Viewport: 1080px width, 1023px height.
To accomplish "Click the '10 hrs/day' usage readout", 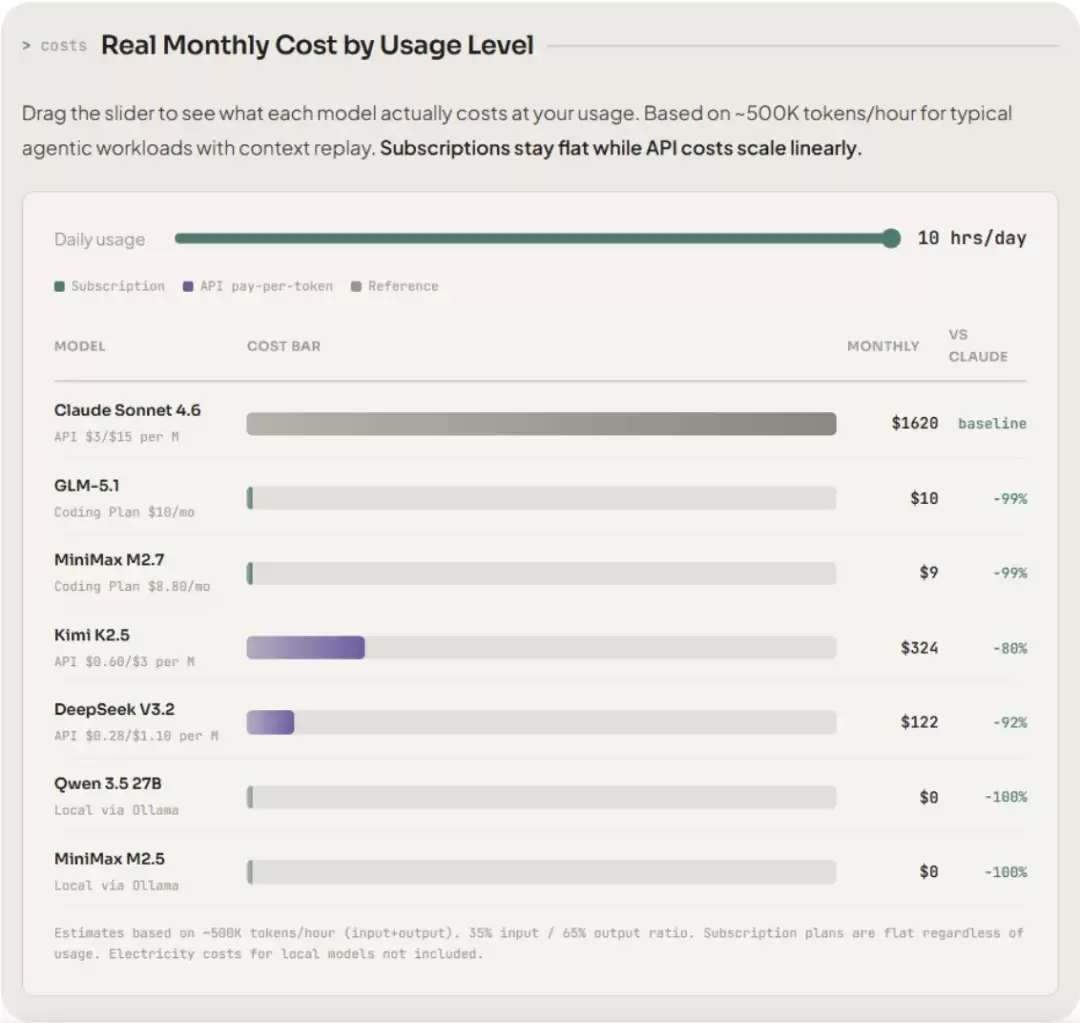I will [972, 238].
